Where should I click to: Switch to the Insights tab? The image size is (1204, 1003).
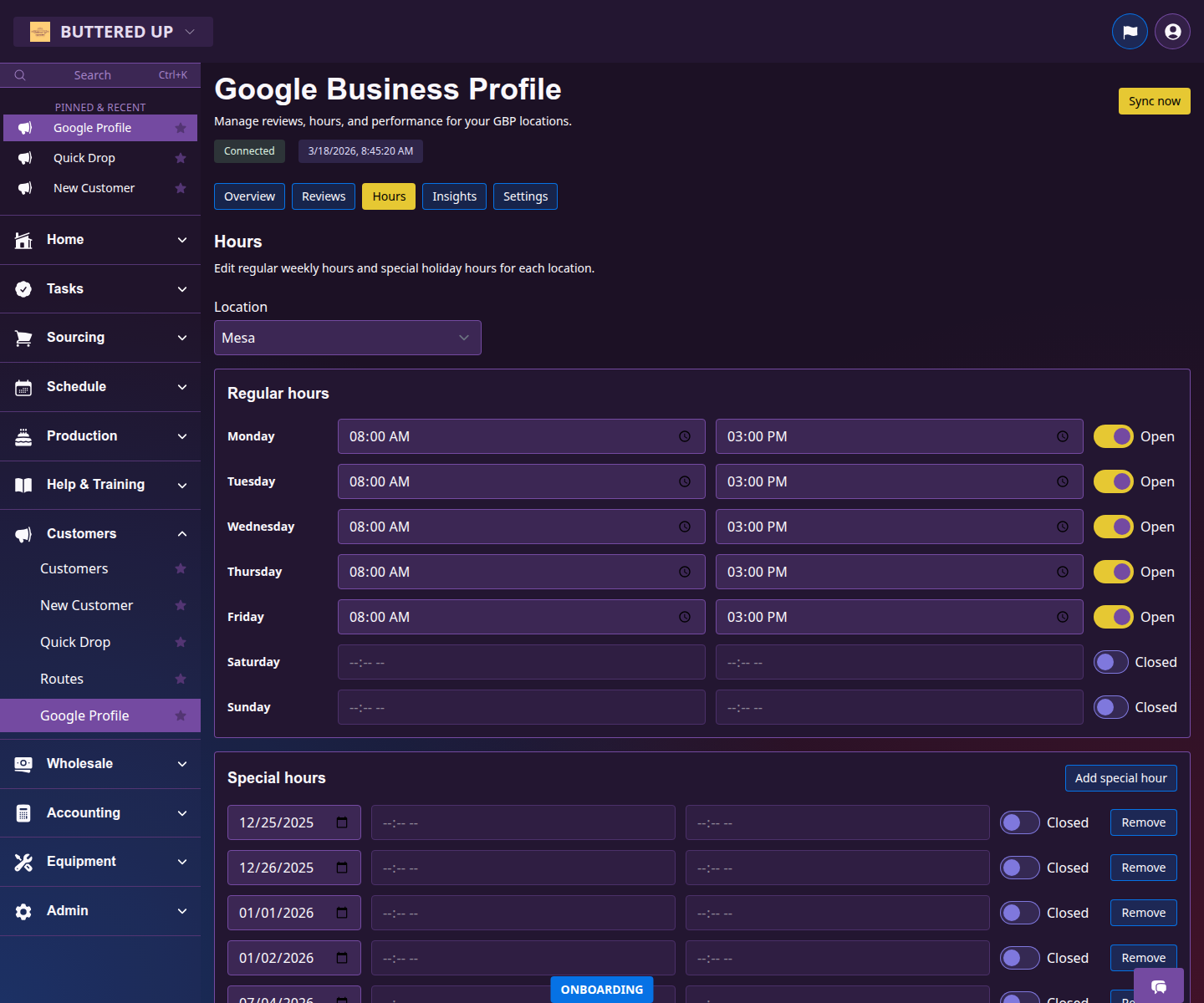pos(454,196)
